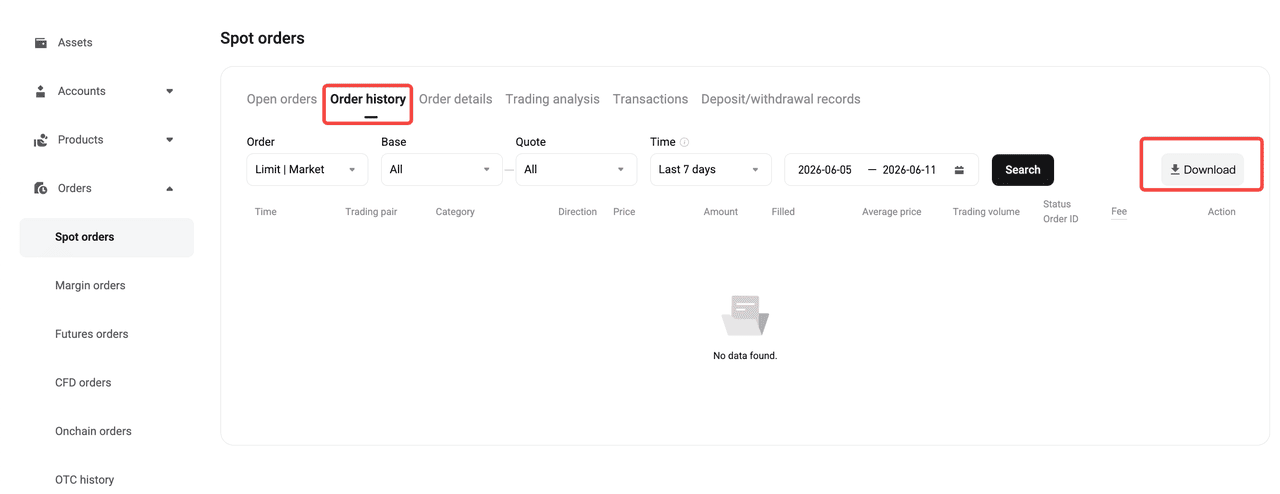Click the Time info icon

tap(684, 142)
